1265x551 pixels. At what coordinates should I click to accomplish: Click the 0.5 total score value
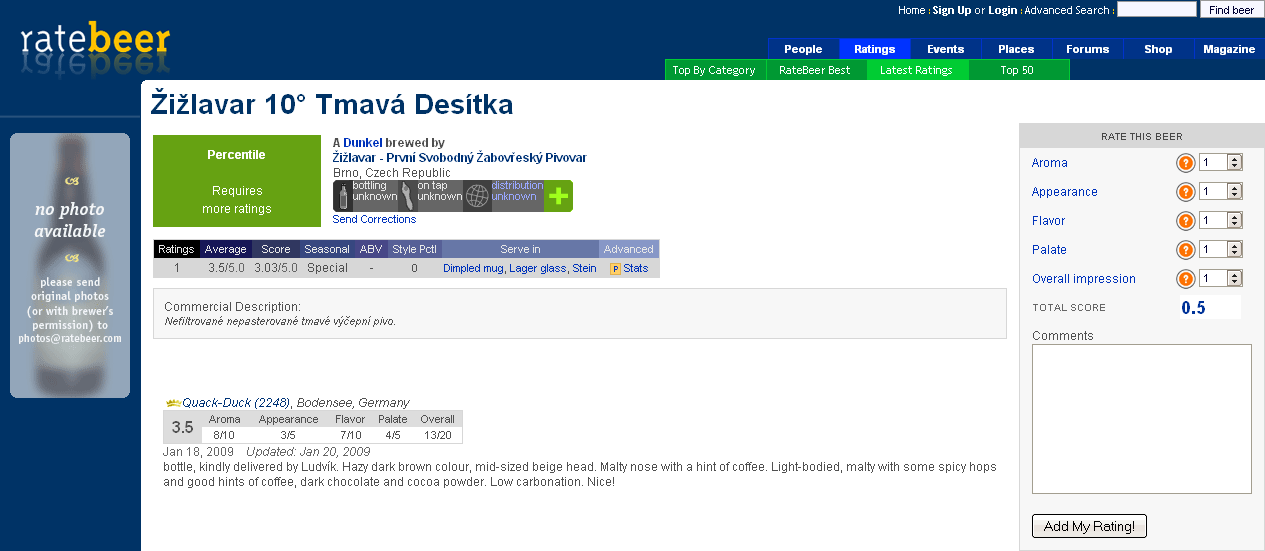pyautogui.click(x=1193, y=308)
